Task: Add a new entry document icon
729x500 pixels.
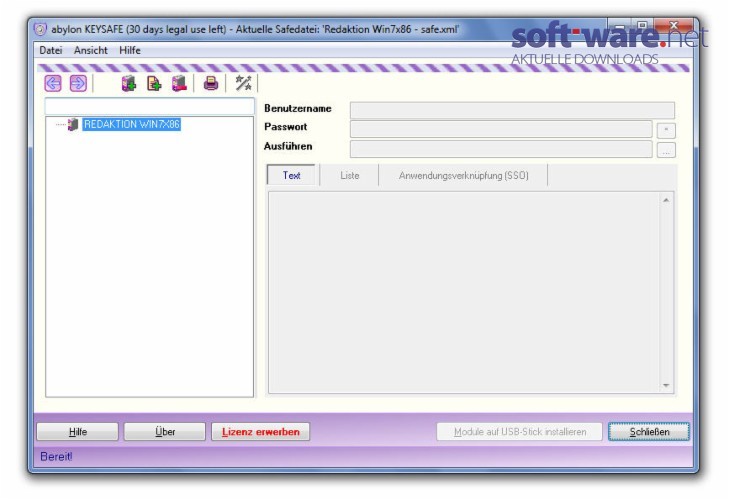Action: [x=153, y=83]
